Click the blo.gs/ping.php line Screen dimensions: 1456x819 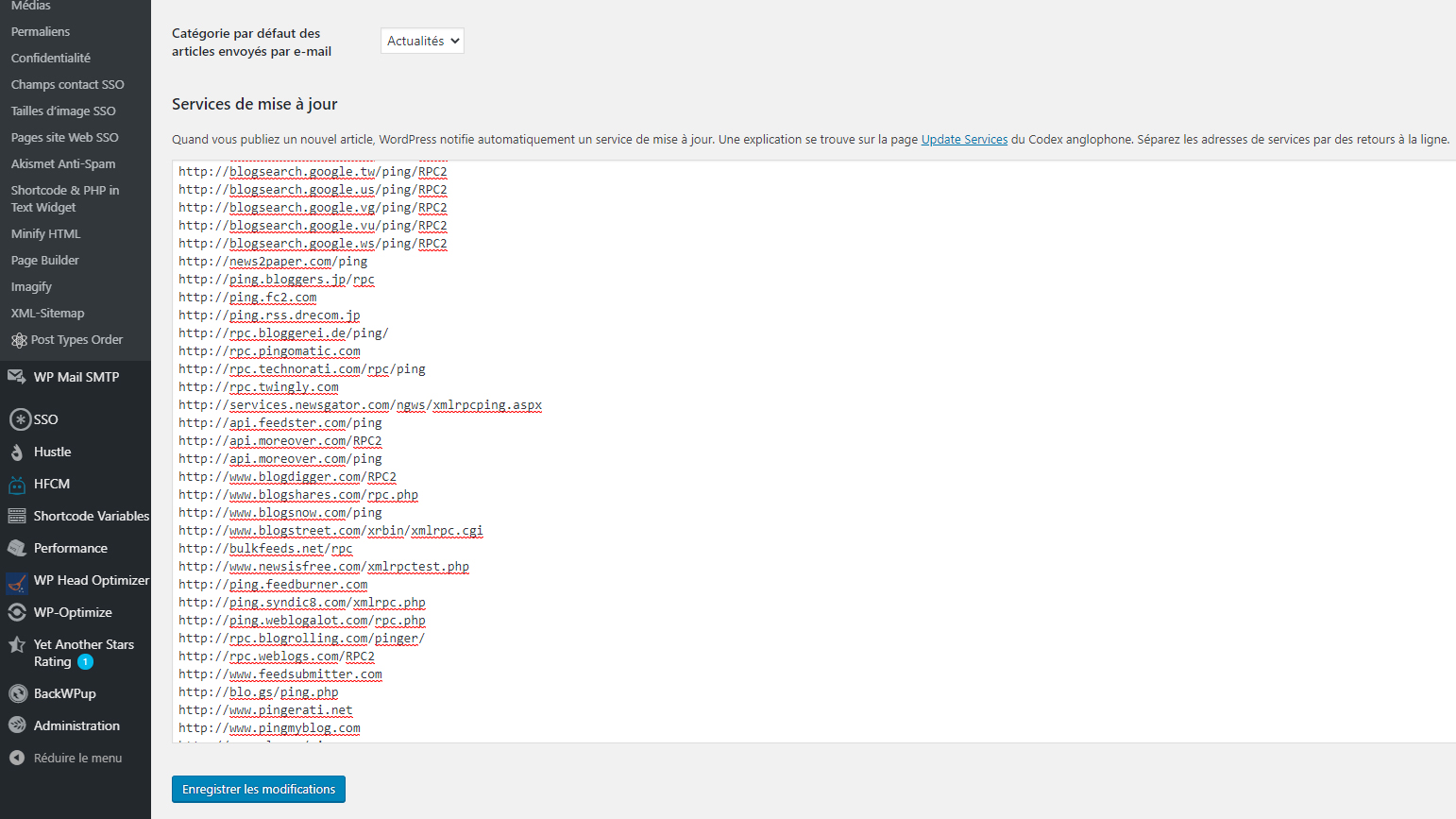258,692
